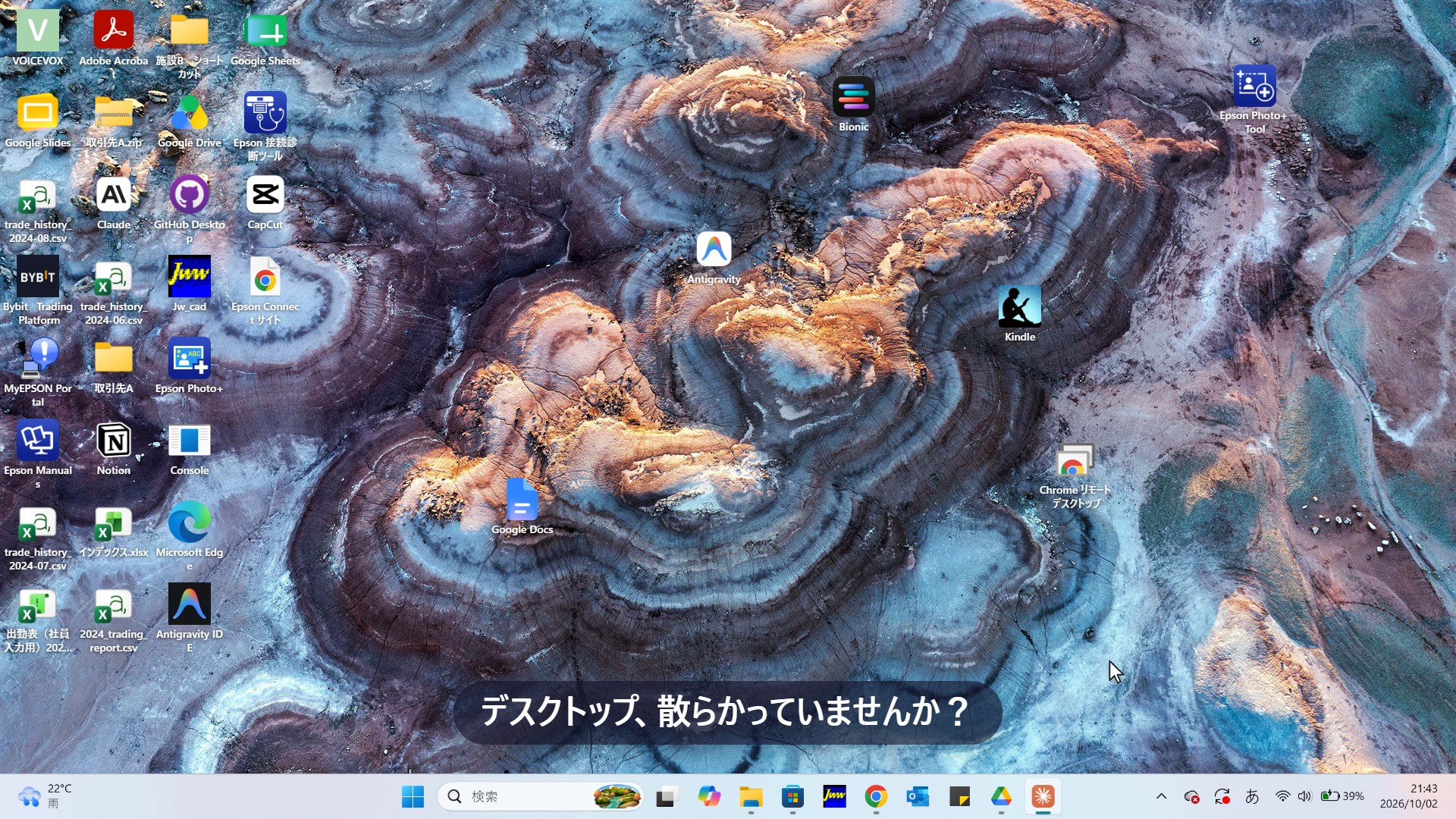The width and height of the screenshot is (1456, 819).
Task: Open the Bionic app icon
Action: pyautogui.click(x=854, y=104)
